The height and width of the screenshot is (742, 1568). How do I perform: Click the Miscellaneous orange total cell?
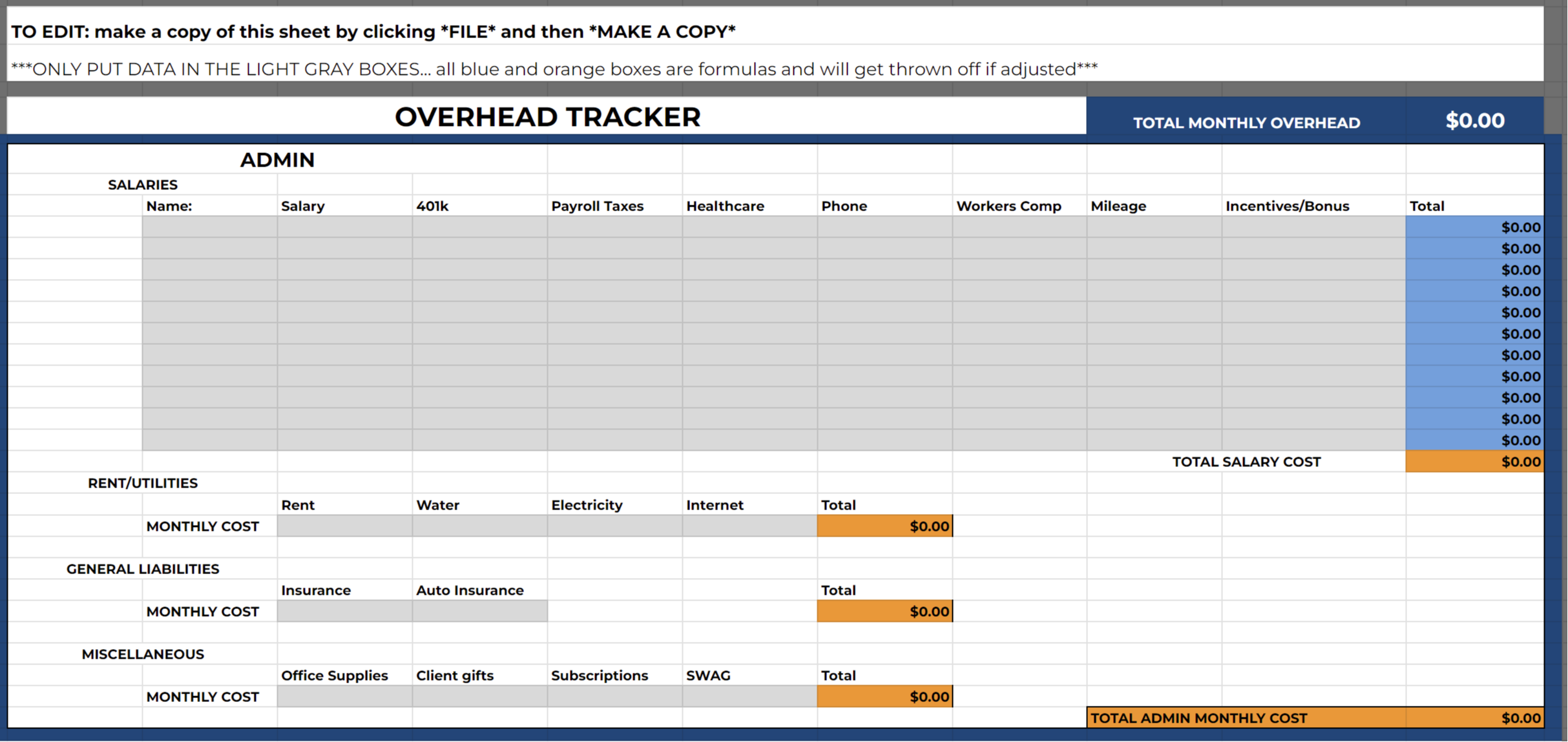(x=884, y=696)
